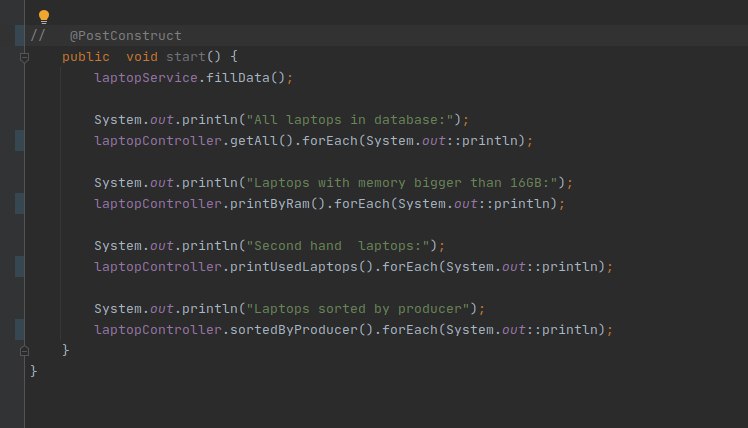Viewport: 748px width, 428px height.
Task: Click the "Laptops with memory bigger than 16GB:" string
Action: 402,183
